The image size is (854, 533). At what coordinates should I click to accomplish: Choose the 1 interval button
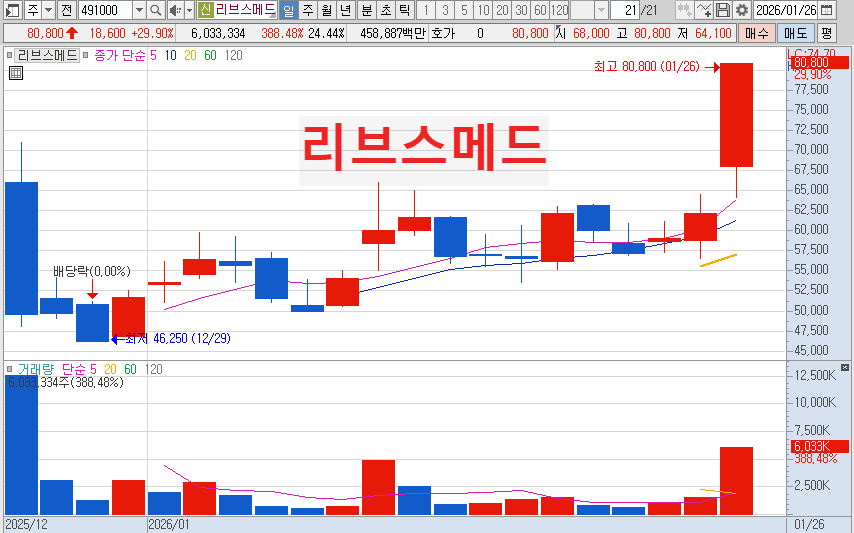click(426, 10)
